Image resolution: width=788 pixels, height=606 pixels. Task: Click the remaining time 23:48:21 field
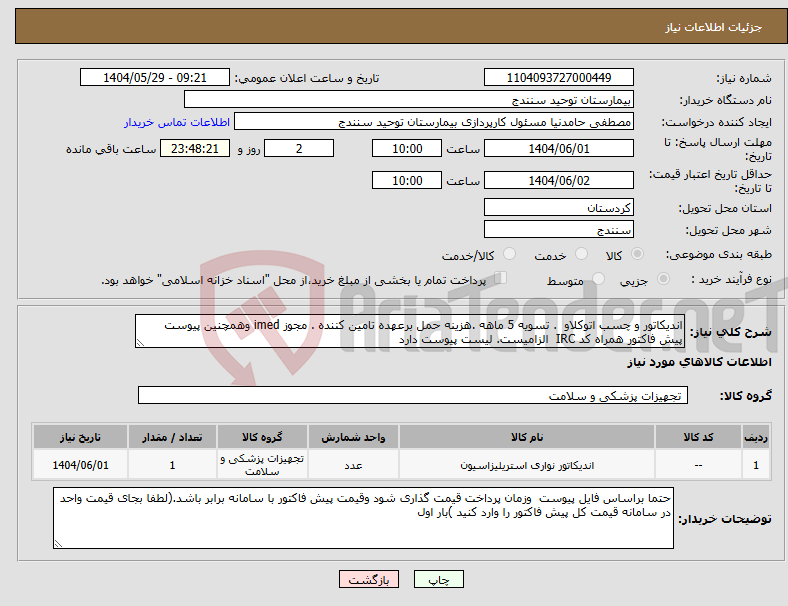pos(195,148)
